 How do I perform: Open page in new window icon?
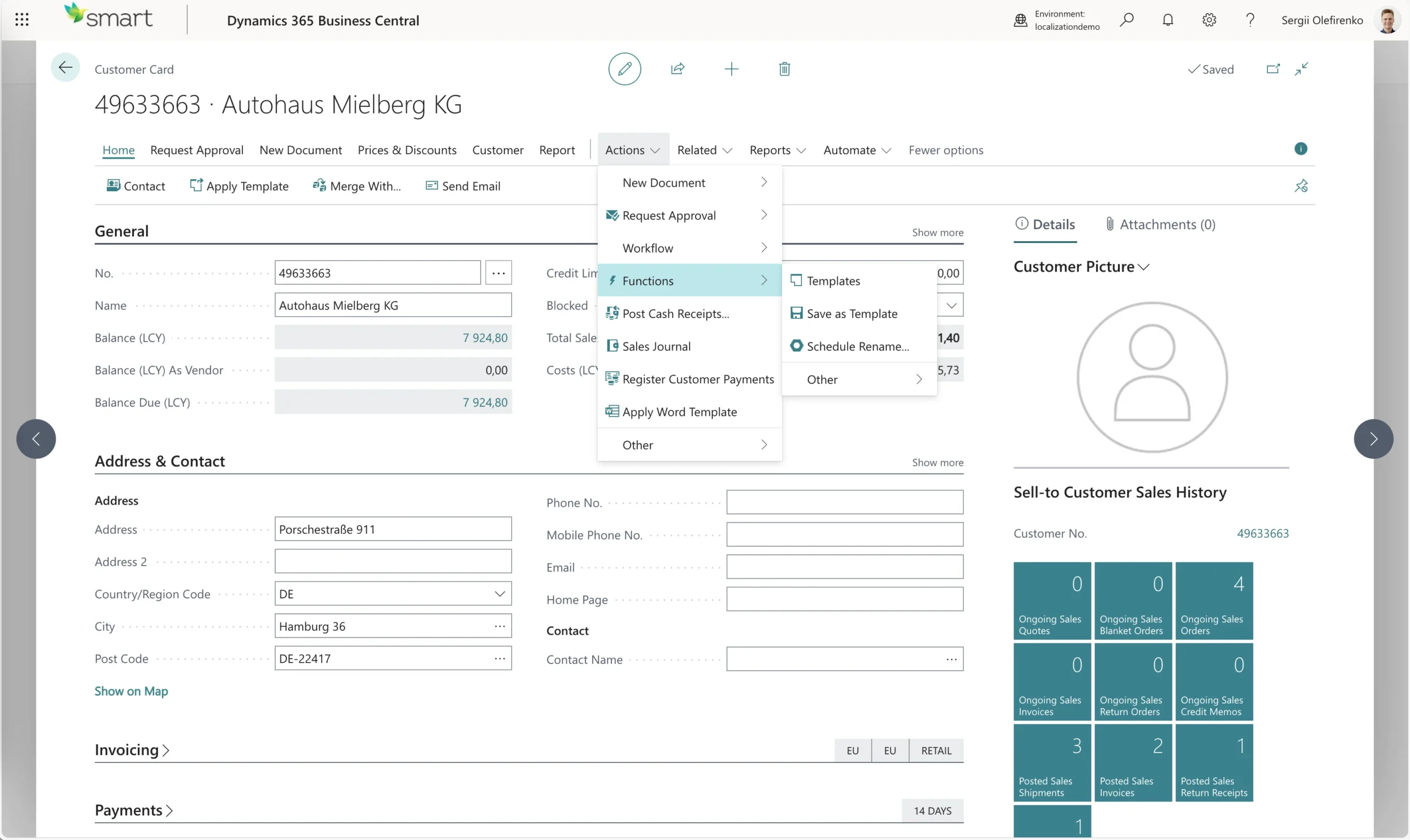1272,69
